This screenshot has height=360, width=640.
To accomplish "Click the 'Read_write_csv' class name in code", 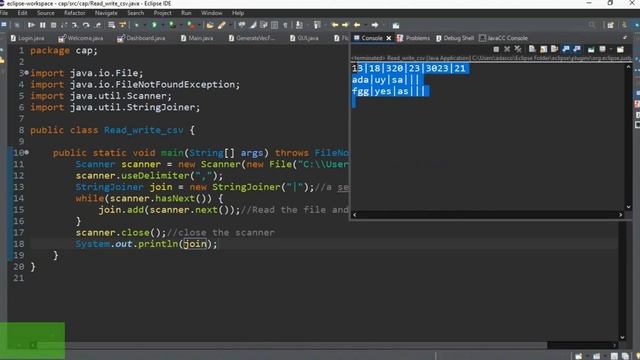I will click(x=143, y=130).
